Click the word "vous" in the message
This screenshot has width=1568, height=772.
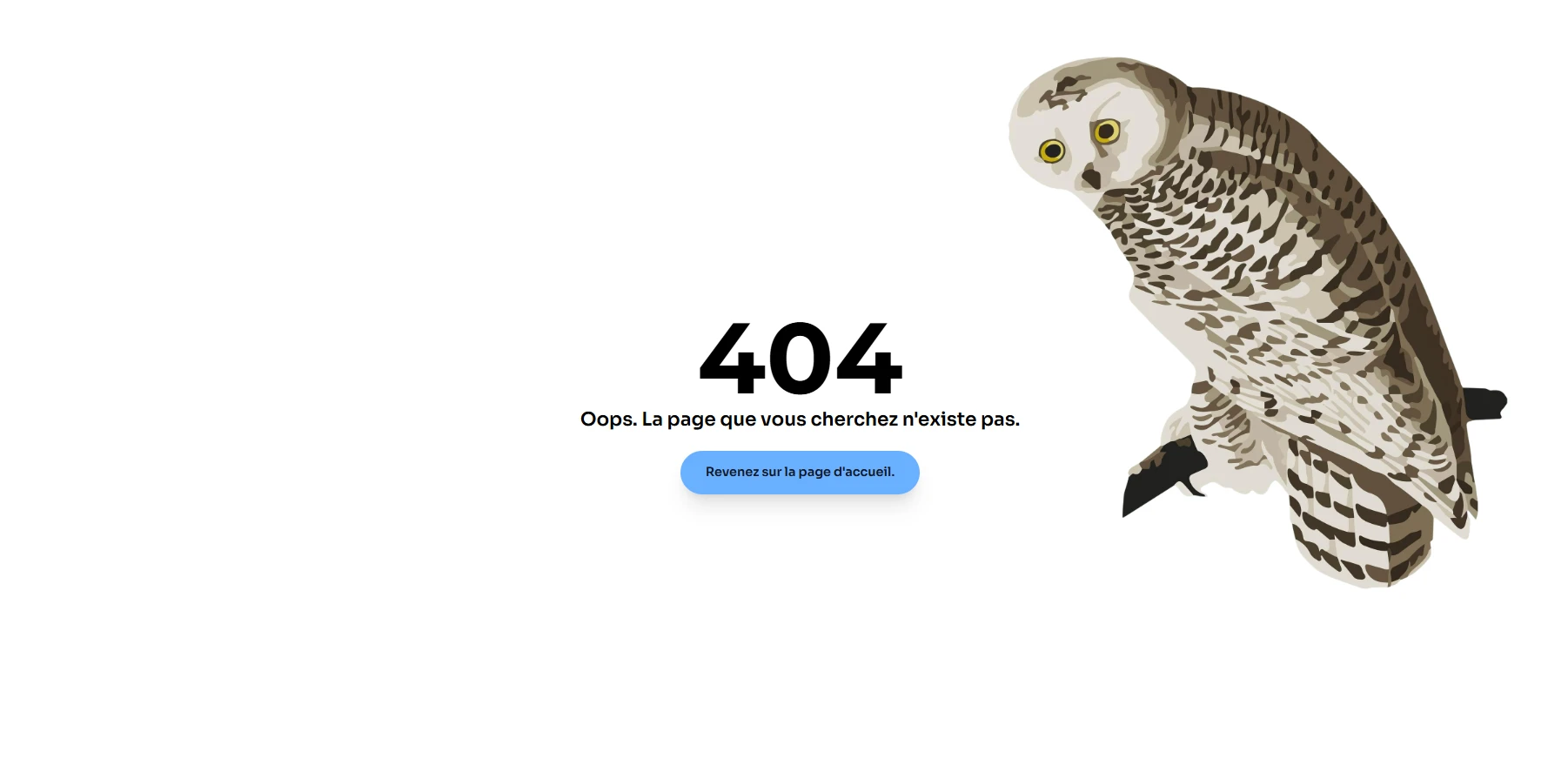[783, 420]
